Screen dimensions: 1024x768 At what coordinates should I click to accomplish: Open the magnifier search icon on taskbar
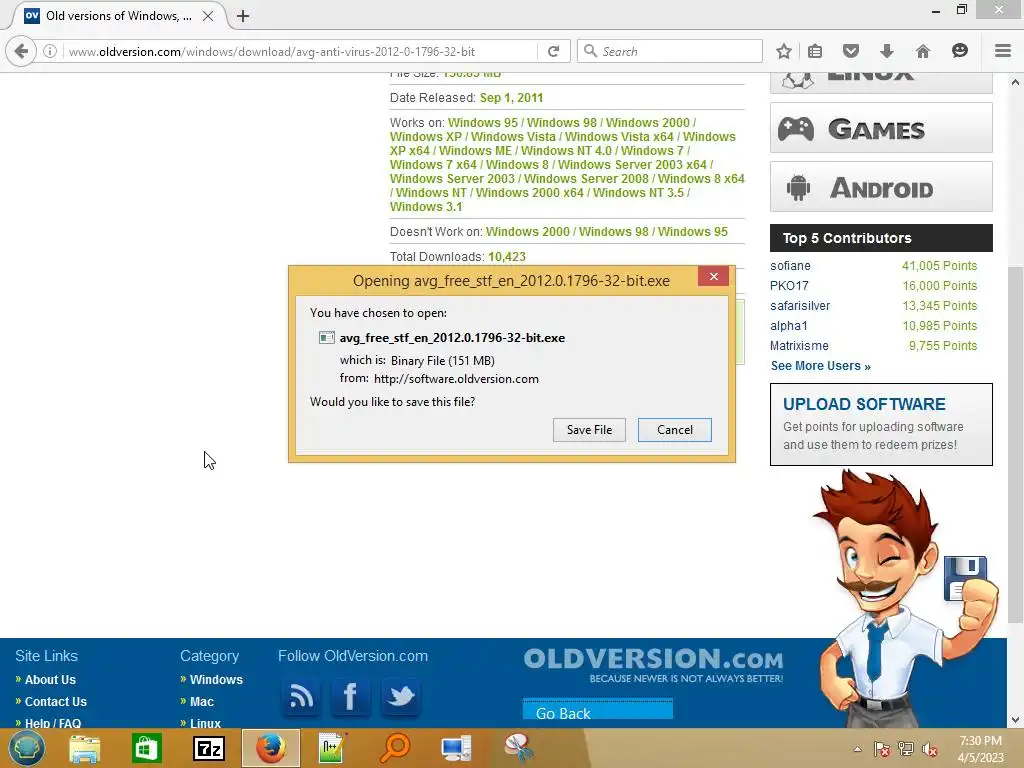394,748
